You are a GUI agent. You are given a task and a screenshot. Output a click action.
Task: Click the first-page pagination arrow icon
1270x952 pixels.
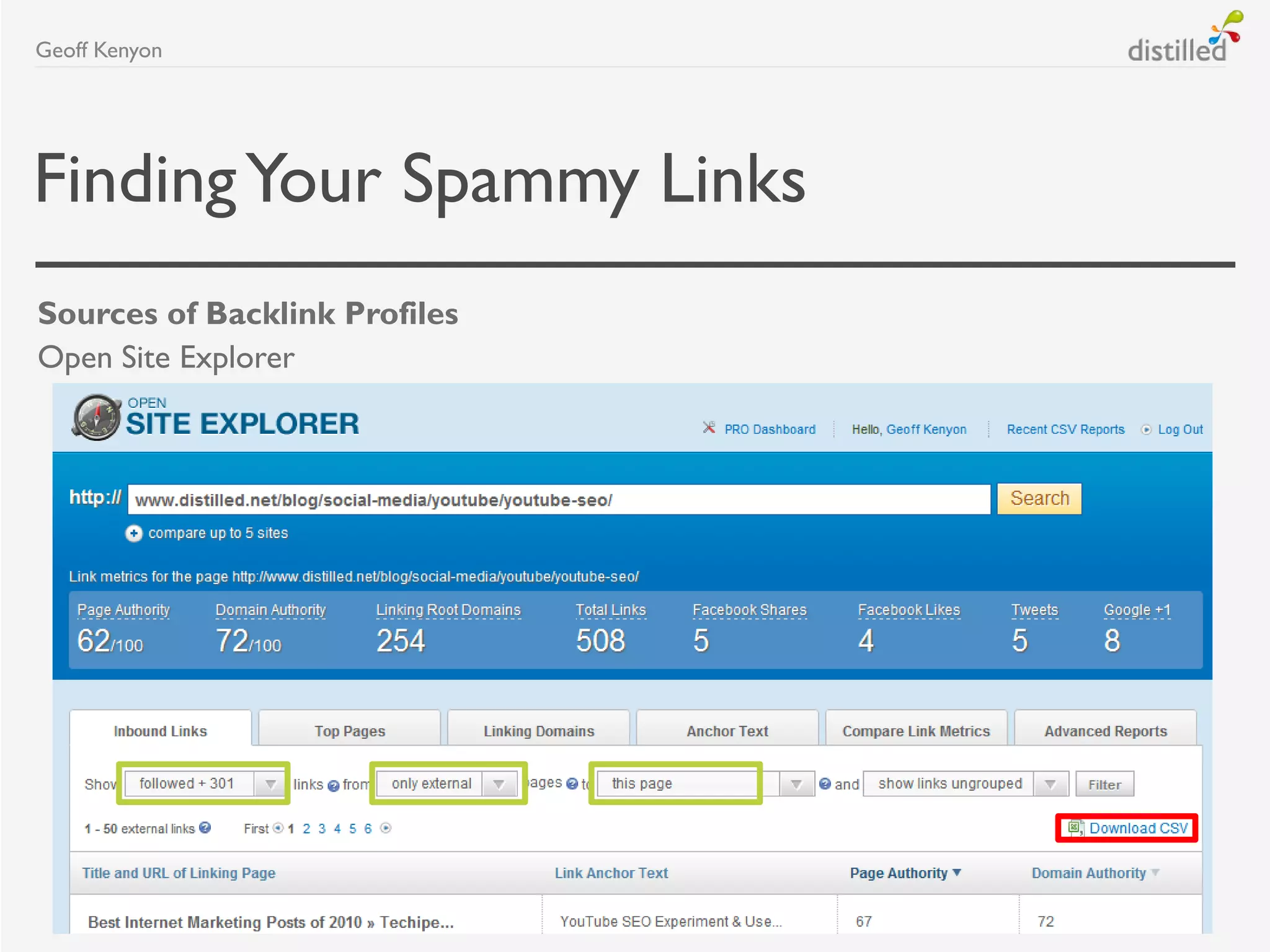point(278,828)
